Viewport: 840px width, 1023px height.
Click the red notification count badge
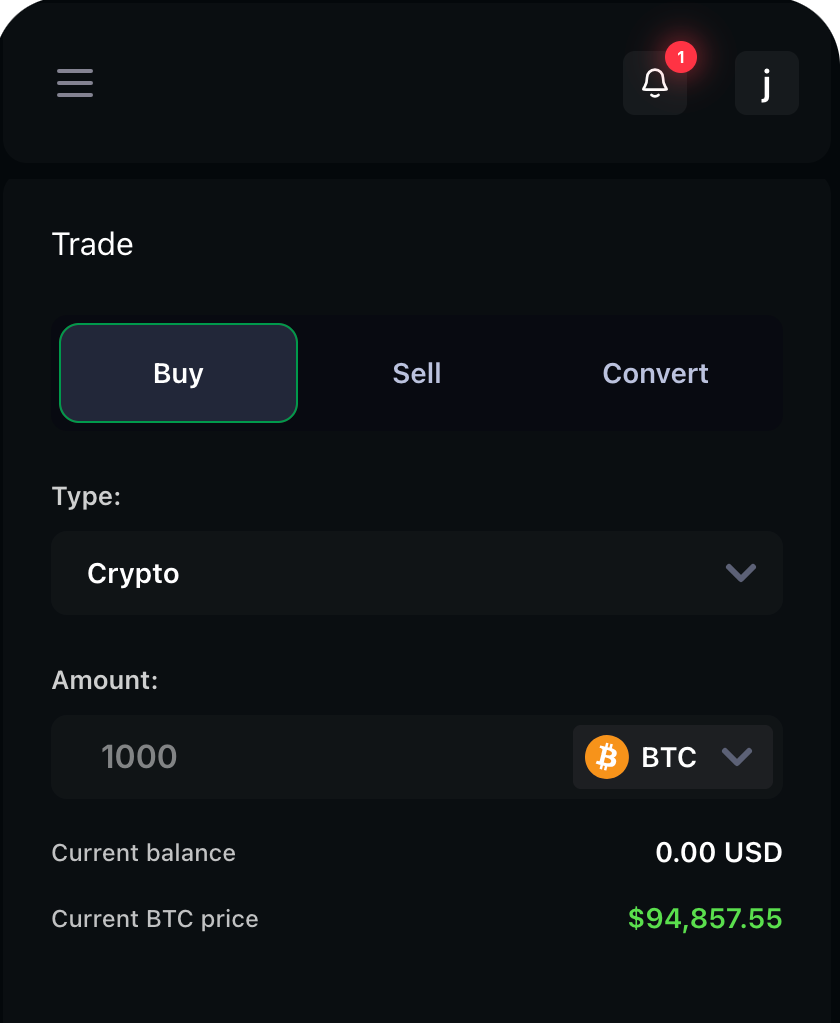(681, 58)
